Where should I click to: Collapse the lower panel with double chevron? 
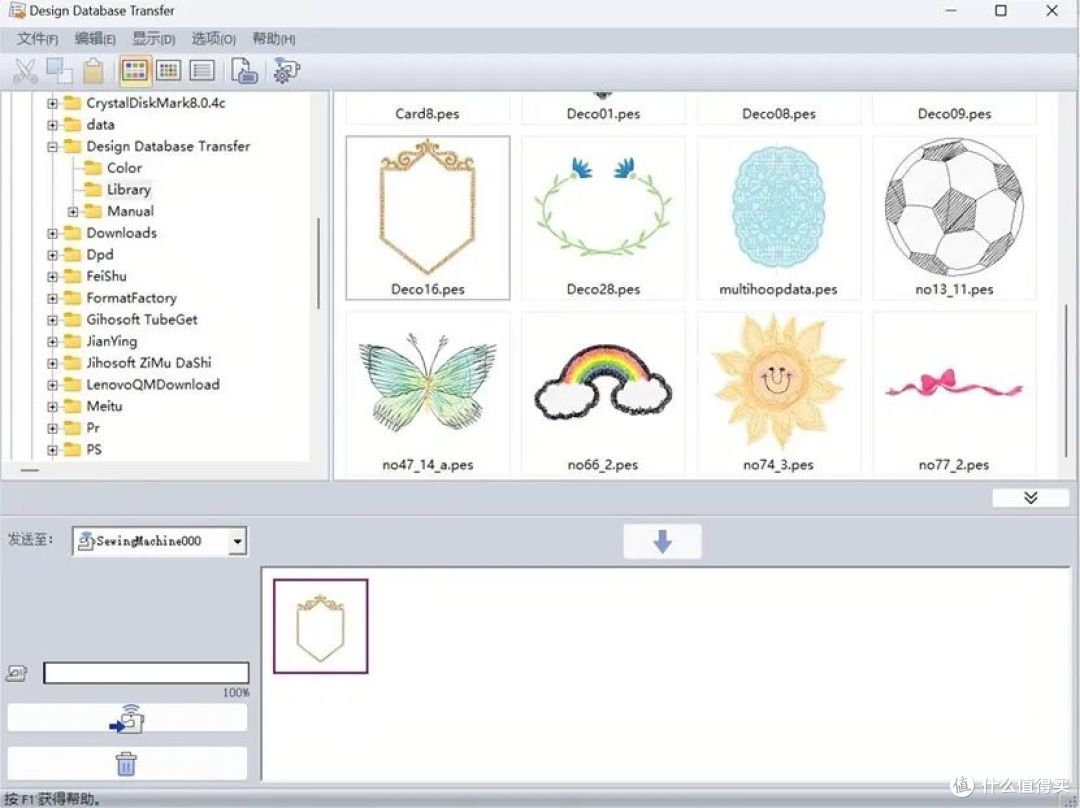point(1030,498)
